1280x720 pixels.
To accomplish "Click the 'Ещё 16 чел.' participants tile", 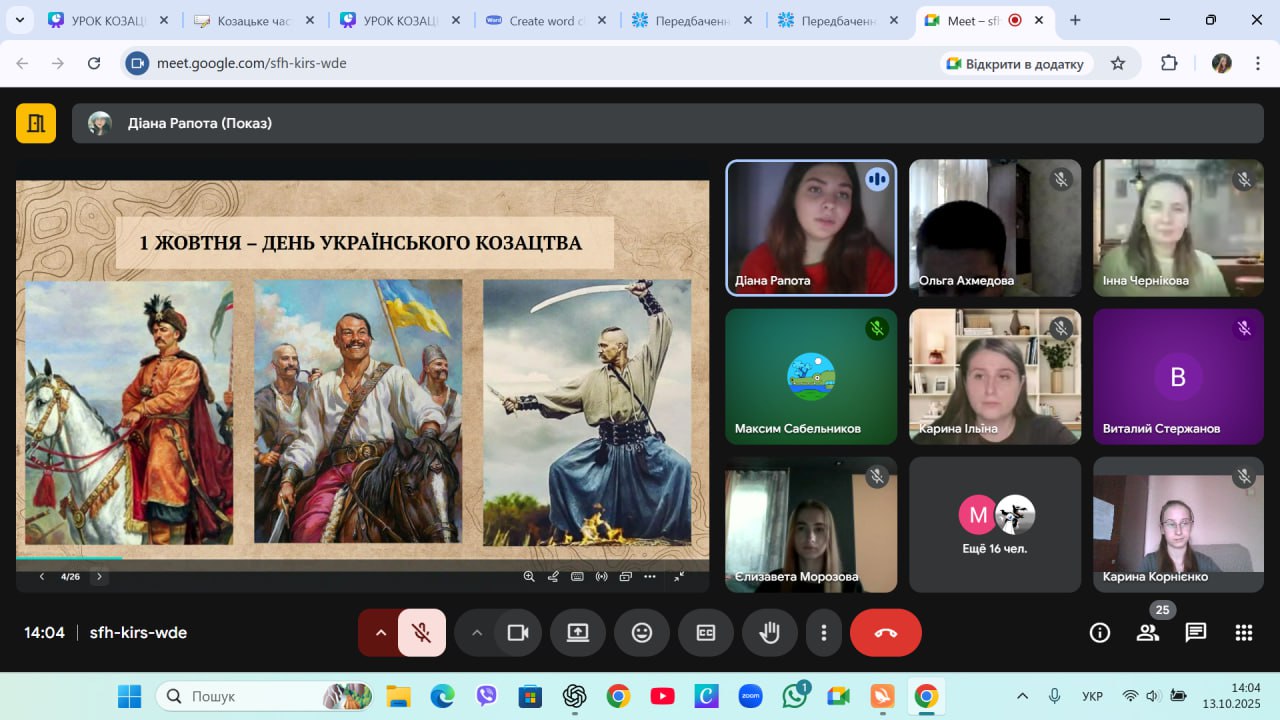I will (x=995, y=525).
